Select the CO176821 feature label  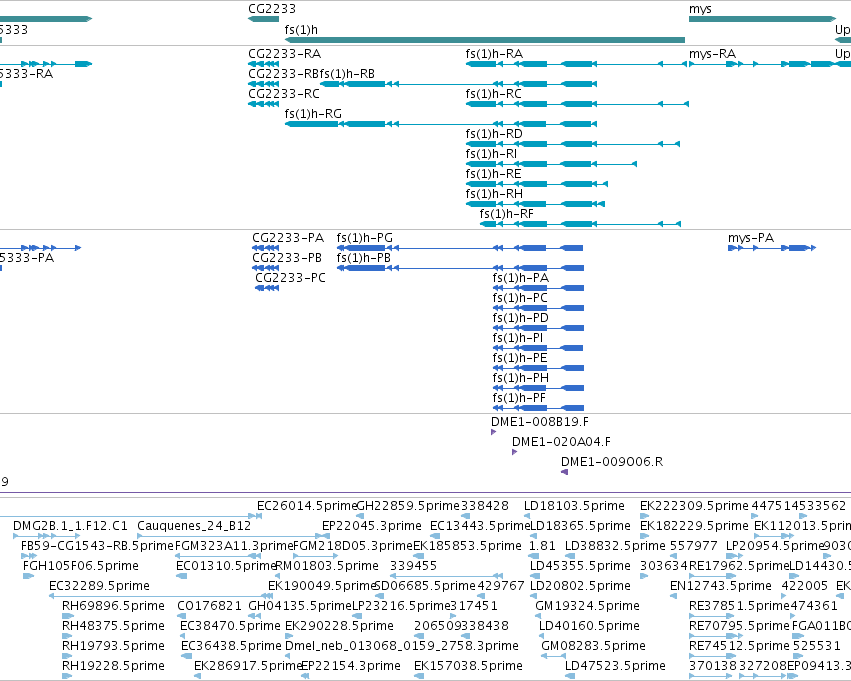[209, 606]
